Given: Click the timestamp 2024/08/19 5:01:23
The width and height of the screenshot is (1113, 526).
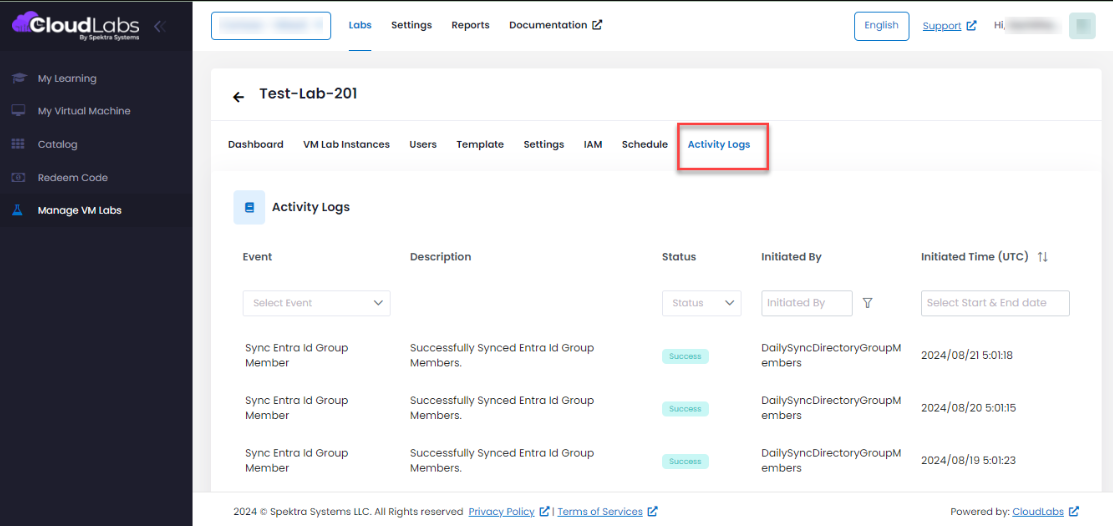Looking at the screenshot, I should click(968, 461).
